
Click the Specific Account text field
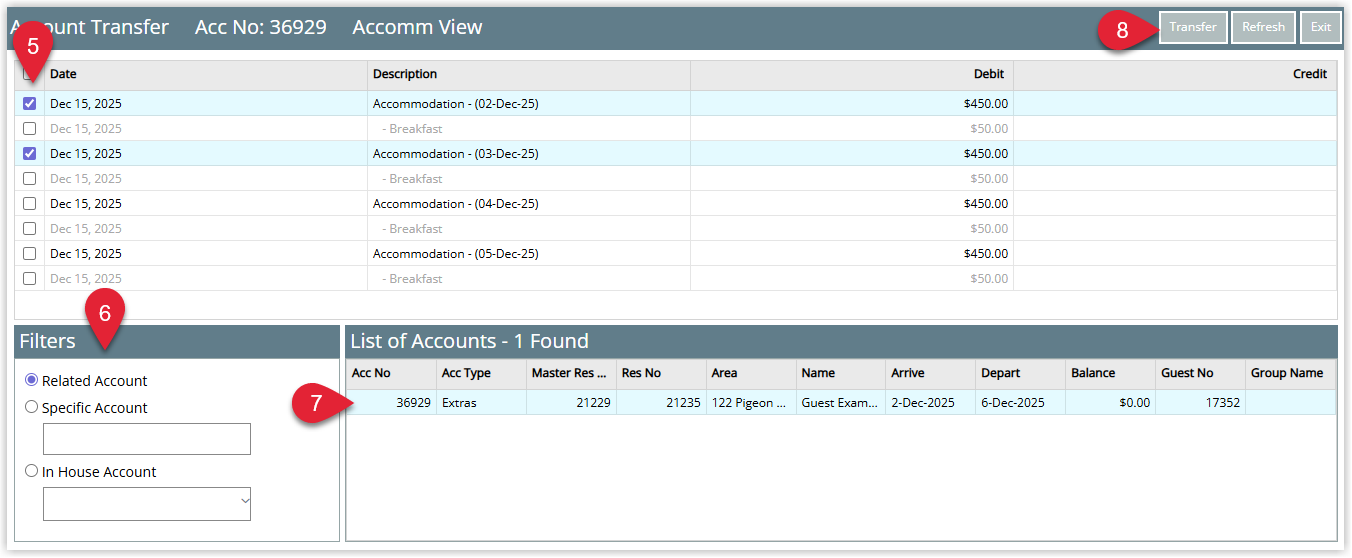pyautogui.click(x=146, y=439)
